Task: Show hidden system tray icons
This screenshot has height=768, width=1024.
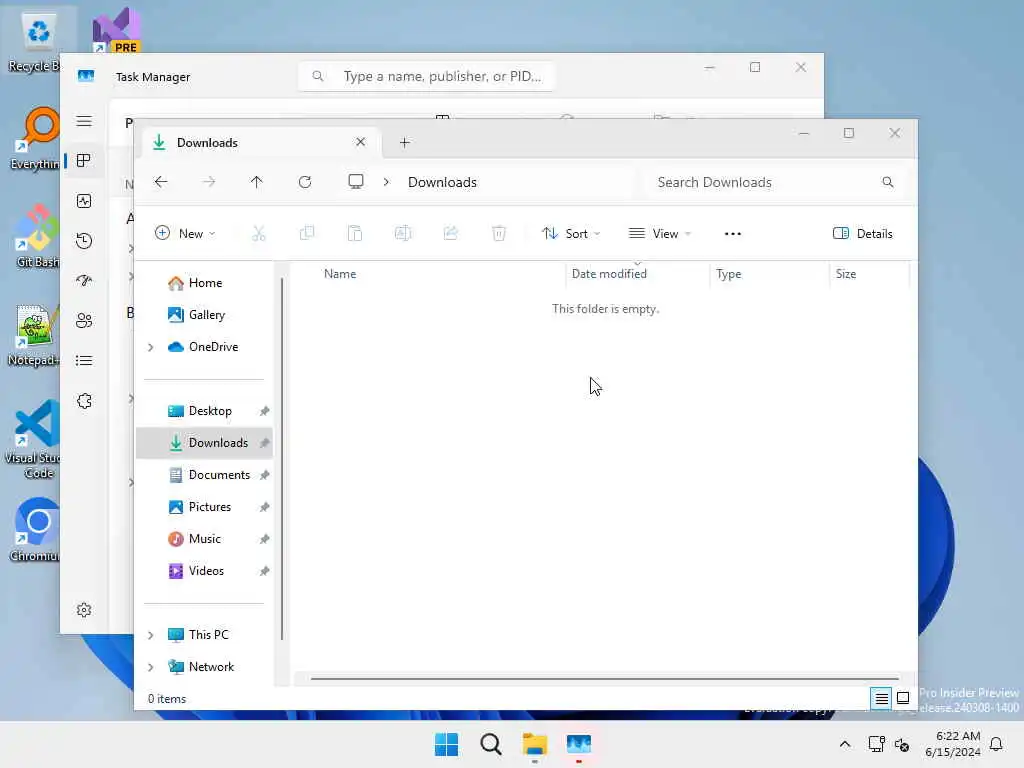Action: (x=844, y=744)
